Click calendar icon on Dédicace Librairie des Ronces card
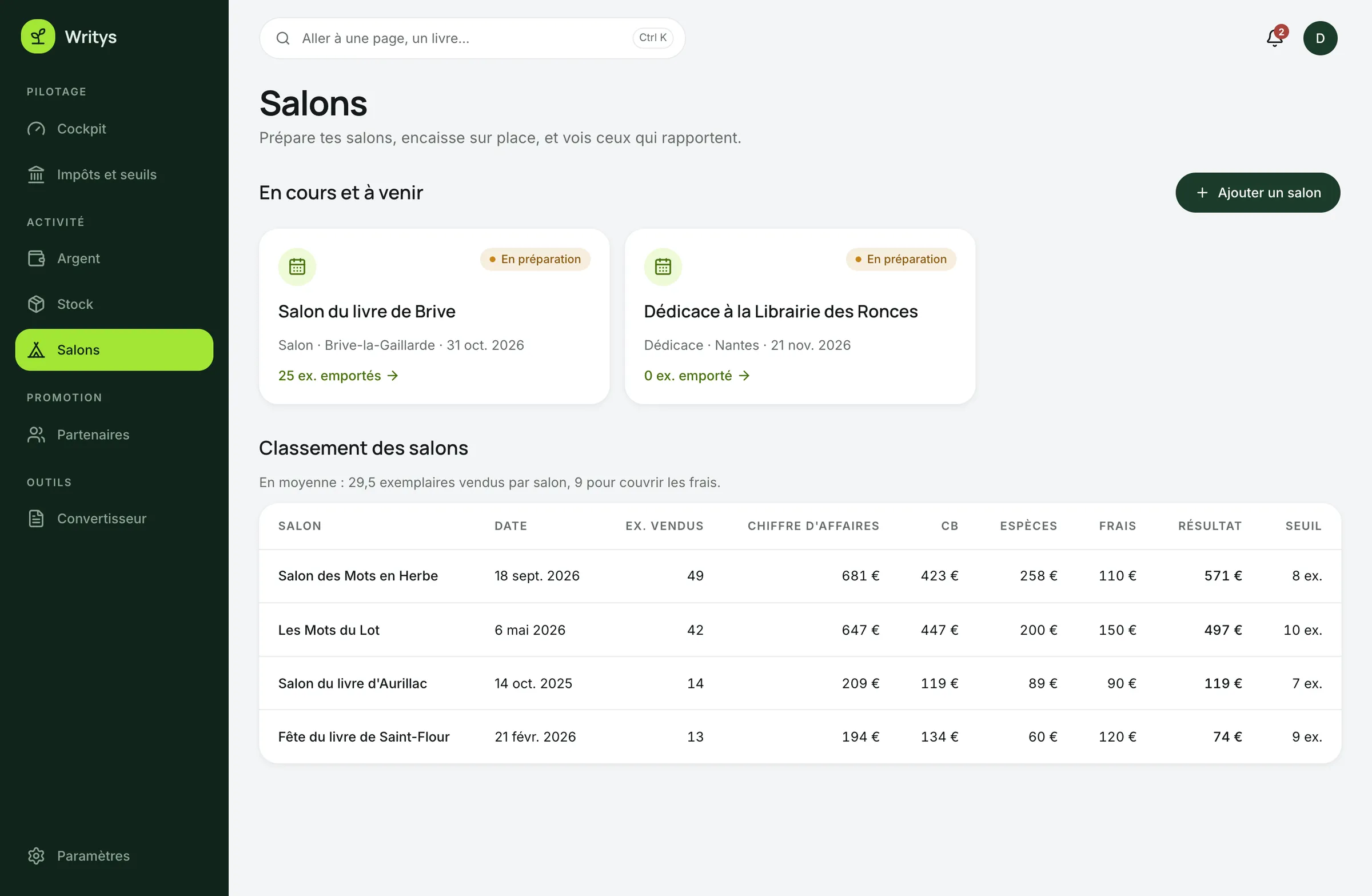 point(663,267)
